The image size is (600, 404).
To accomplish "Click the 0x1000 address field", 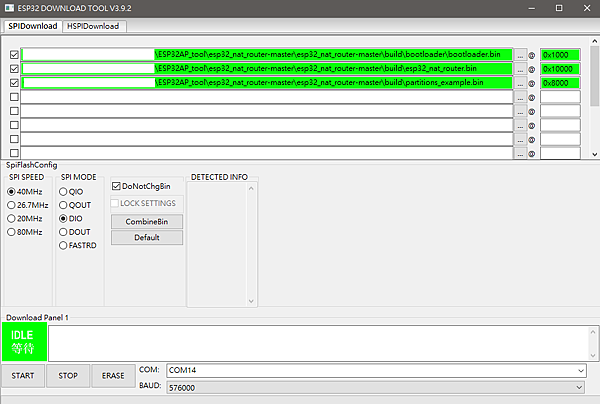I will (560, 55).
